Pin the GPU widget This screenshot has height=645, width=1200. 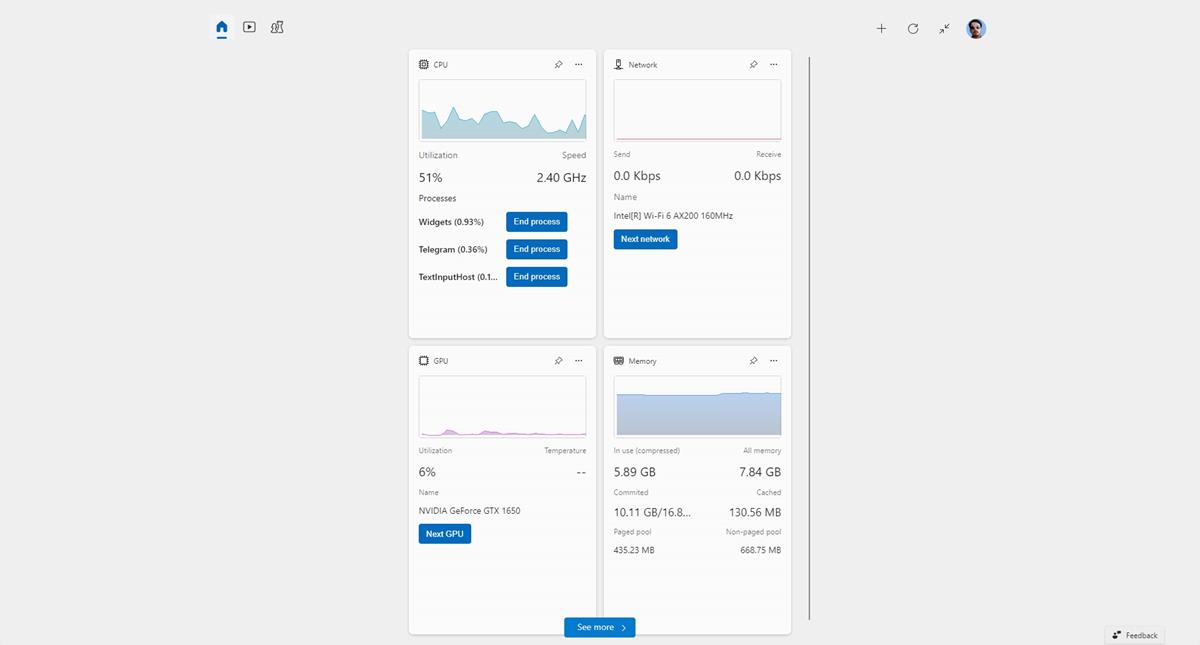(x=559, y=361)
